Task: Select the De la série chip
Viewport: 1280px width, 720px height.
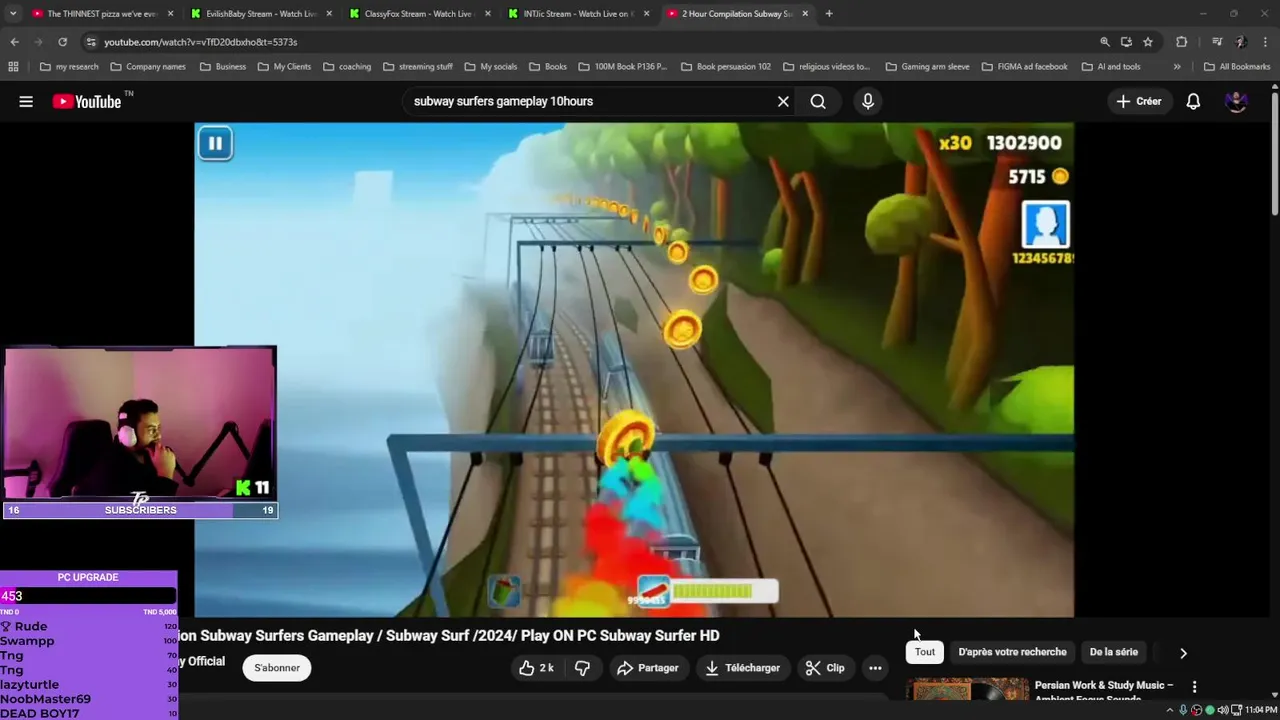Action: [x=1114, y=652]
